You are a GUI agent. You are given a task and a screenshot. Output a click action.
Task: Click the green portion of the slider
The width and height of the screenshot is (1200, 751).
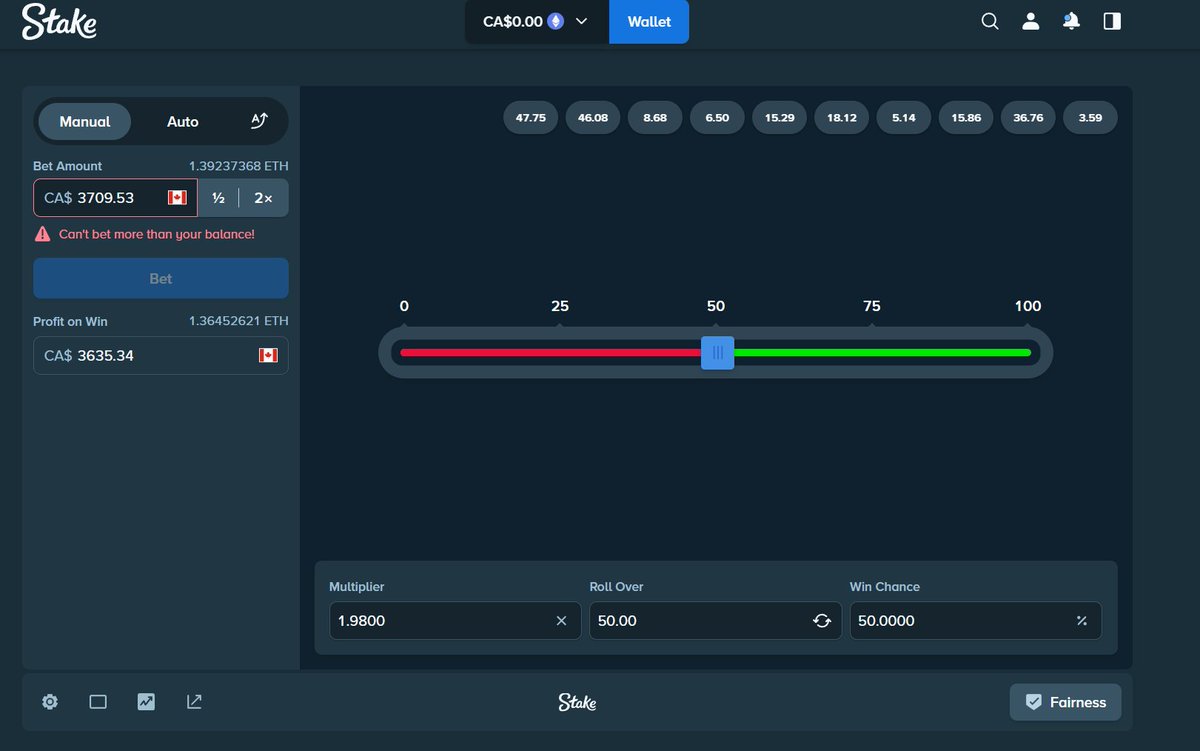click(882, 352)
